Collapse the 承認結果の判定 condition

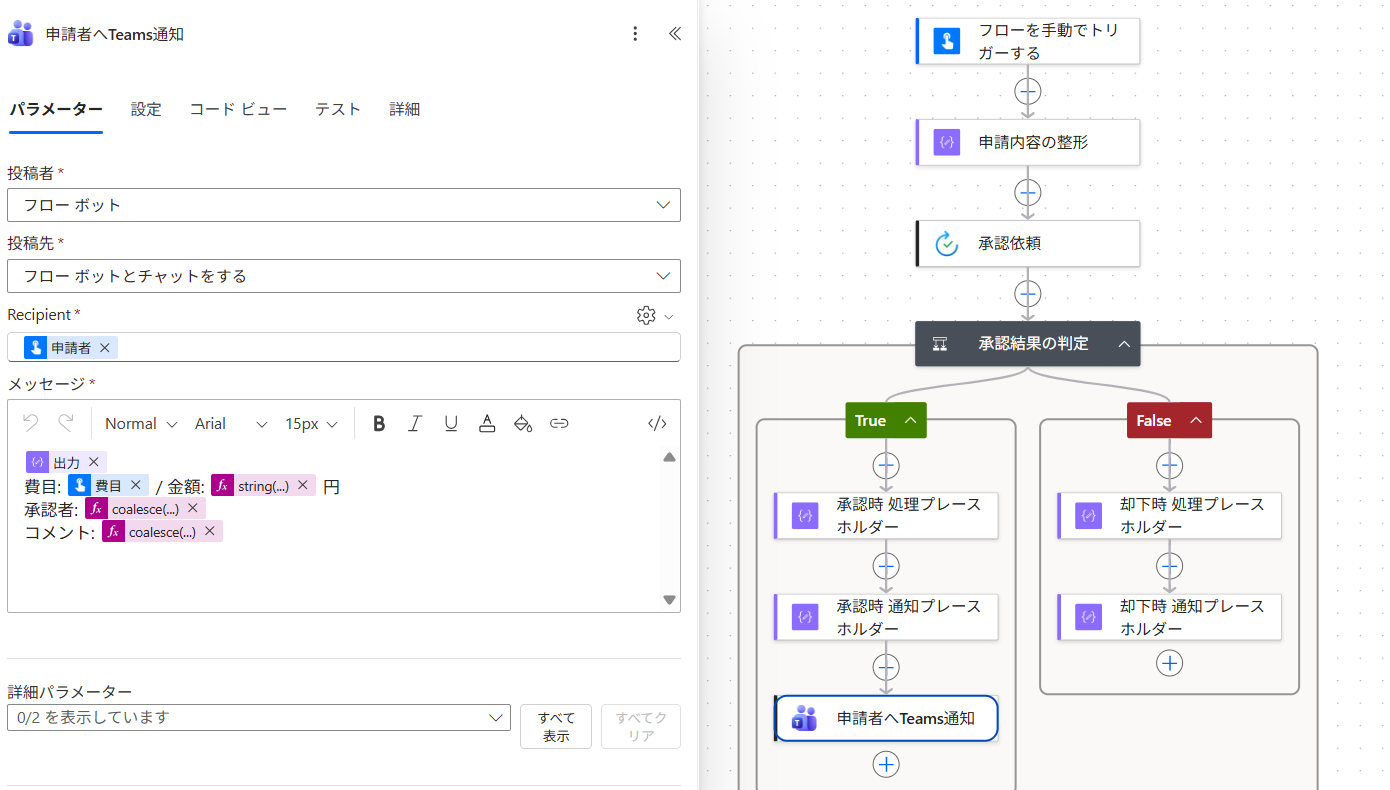[1124, 343]
